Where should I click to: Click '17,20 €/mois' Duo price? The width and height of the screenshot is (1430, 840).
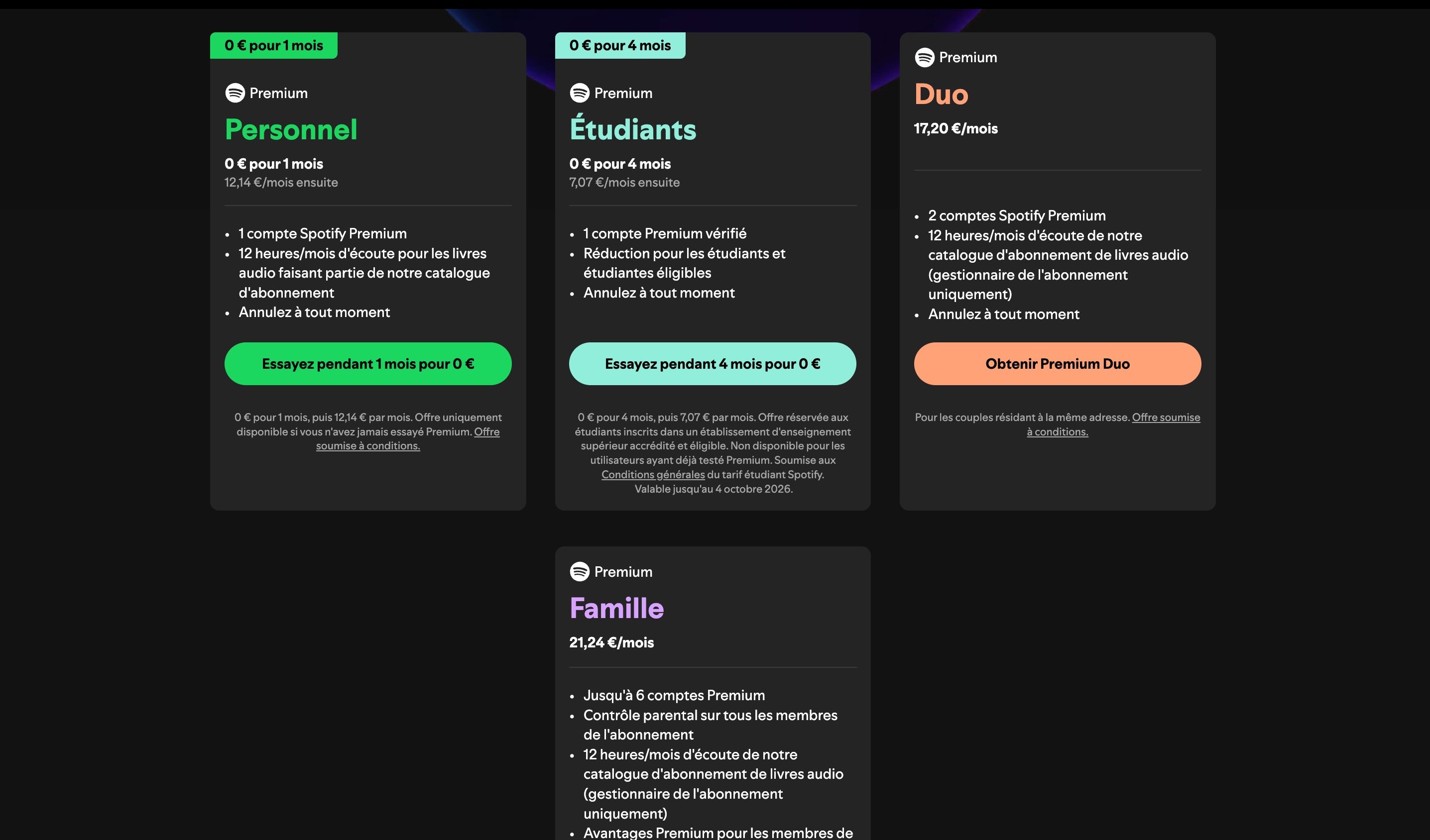(955, 128)
